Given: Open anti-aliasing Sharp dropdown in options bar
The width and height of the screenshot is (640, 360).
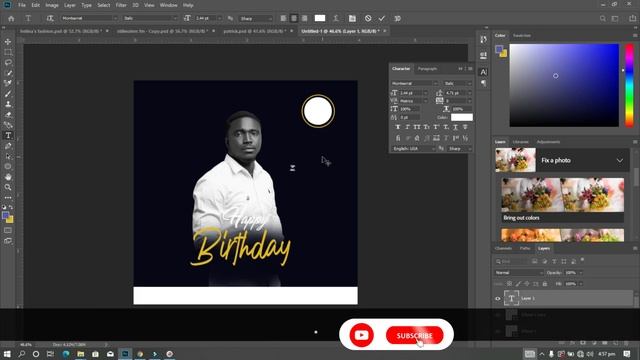Looking at the screenshot, I should [256, 18].
